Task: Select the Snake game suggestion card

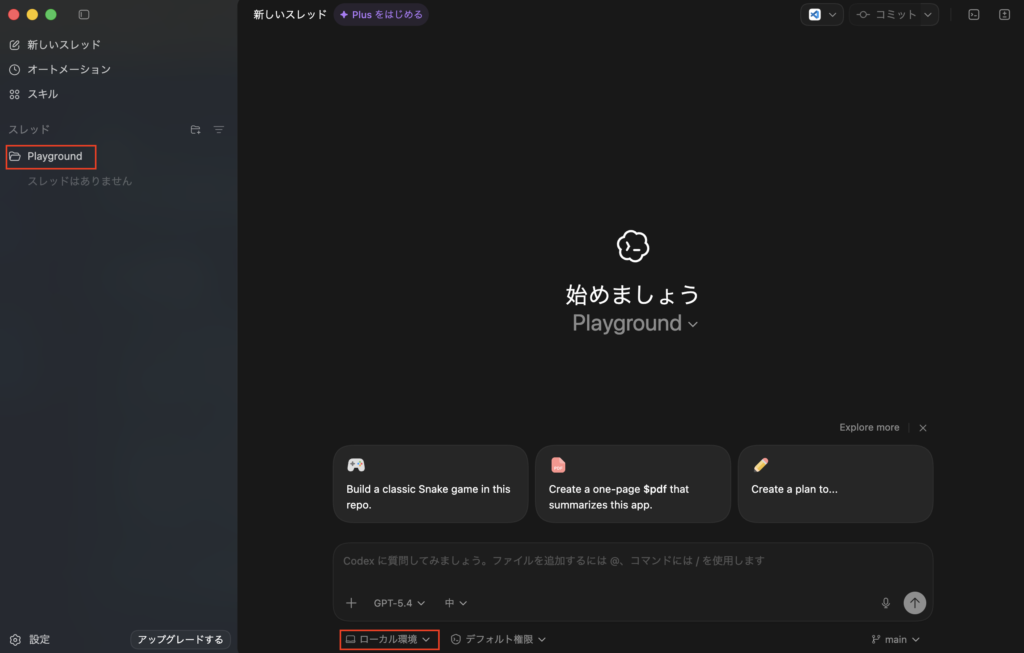Action: [x=430, y=484]
